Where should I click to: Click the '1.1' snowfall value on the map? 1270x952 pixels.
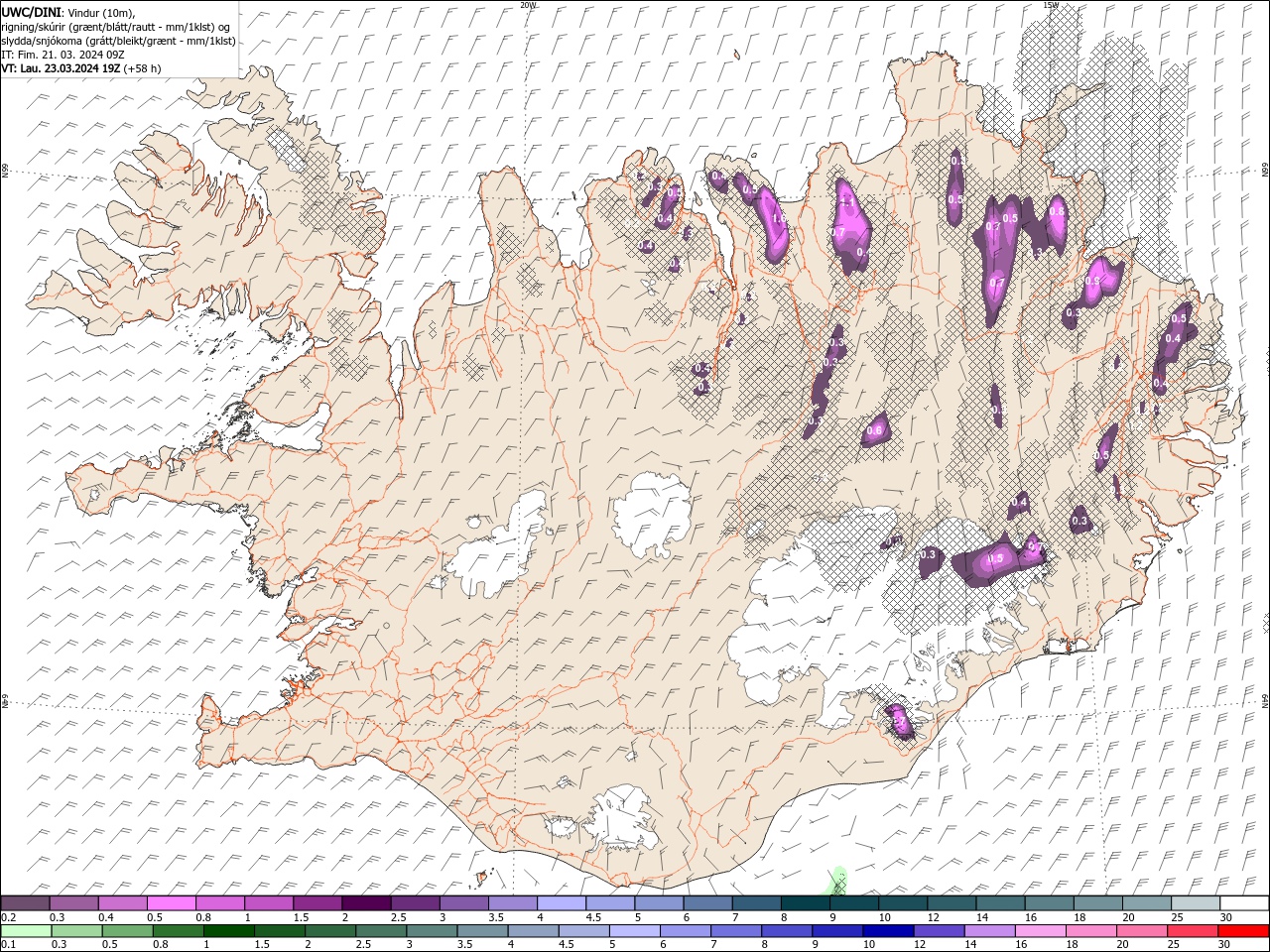pyautogui.click(x=847, y=201)
